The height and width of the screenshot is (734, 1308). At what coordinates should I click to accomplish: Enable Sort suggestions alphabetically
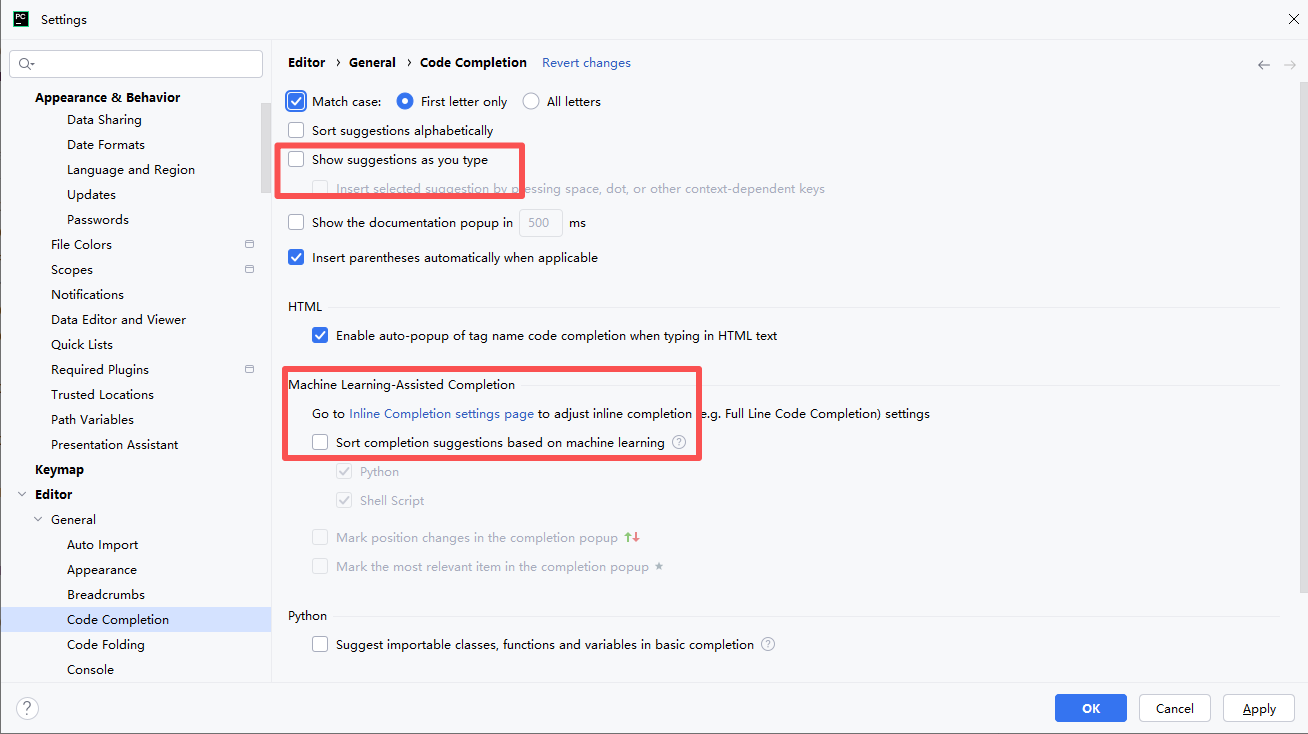pyautogui.click(x=296, y=130)
